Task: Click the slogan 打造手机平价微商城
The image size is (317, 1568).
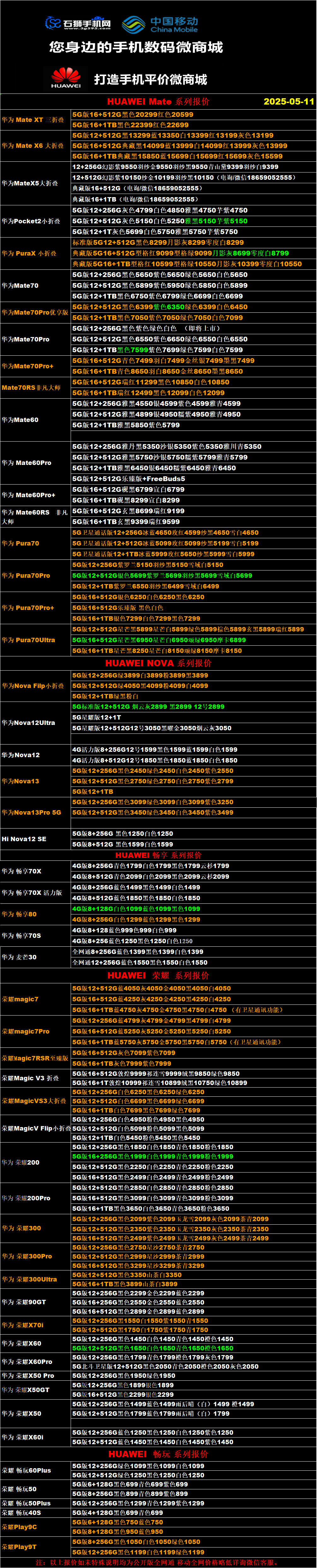Action: pos(150,79)
